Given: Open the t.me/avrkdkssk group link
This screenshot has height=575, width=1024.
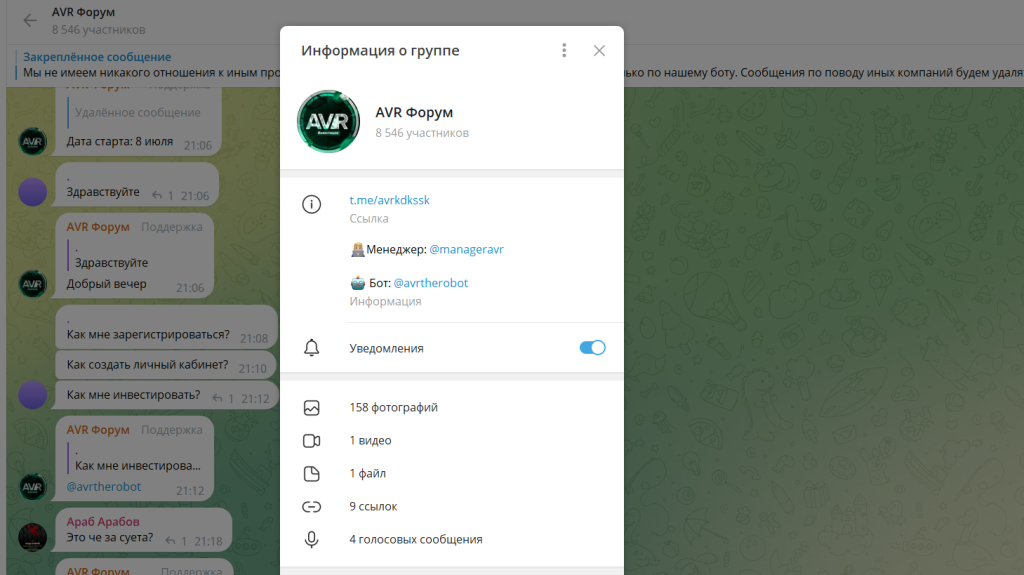Looking at the screenshot, I should [389, 200].
